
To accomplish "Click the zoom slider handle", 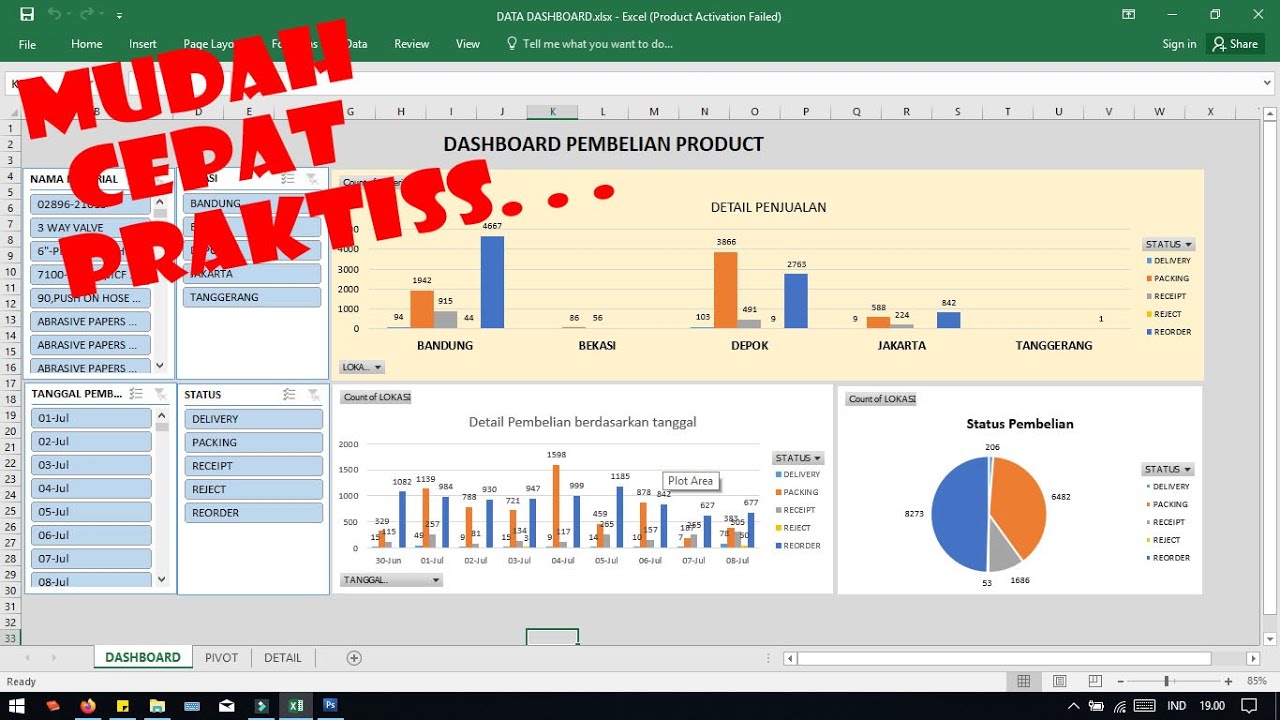I will pyautogui.click(x=1166, y=681).
